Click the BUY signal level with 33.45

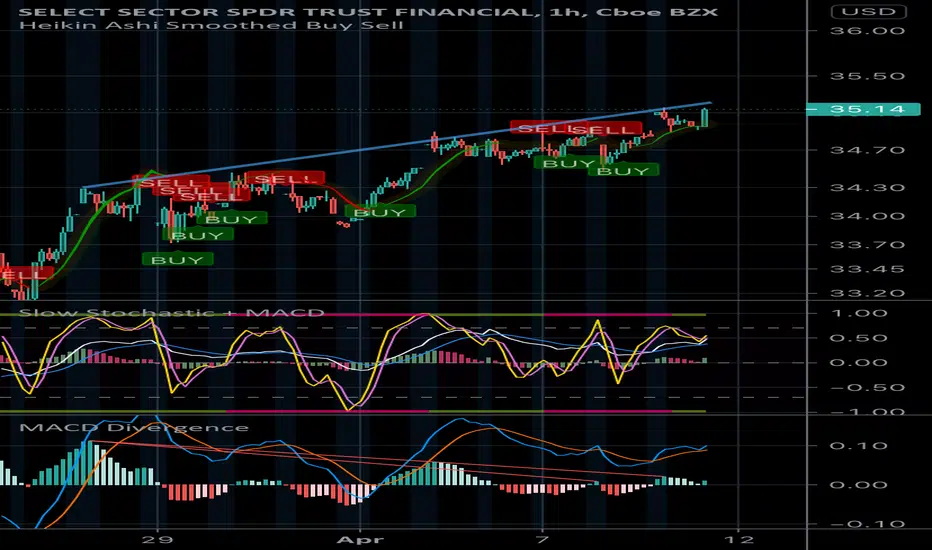click(x=177, y=259)
